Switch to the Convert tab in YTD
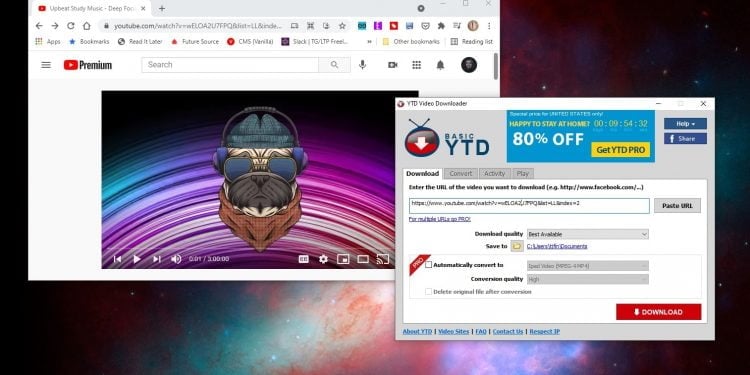This screenshot has height=375, width=750. point(461,174)
